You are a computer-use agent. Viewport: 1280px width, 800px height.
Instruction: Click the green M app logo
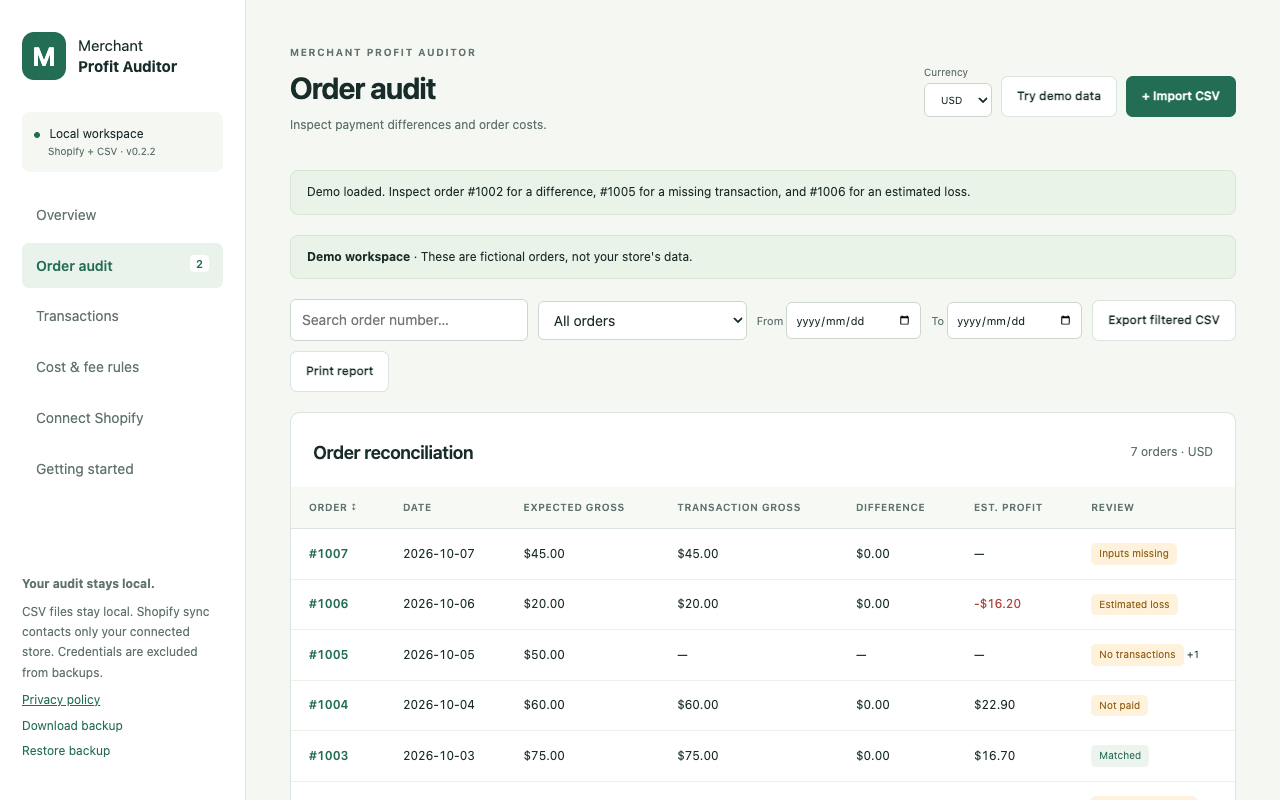tap(44, 56)
